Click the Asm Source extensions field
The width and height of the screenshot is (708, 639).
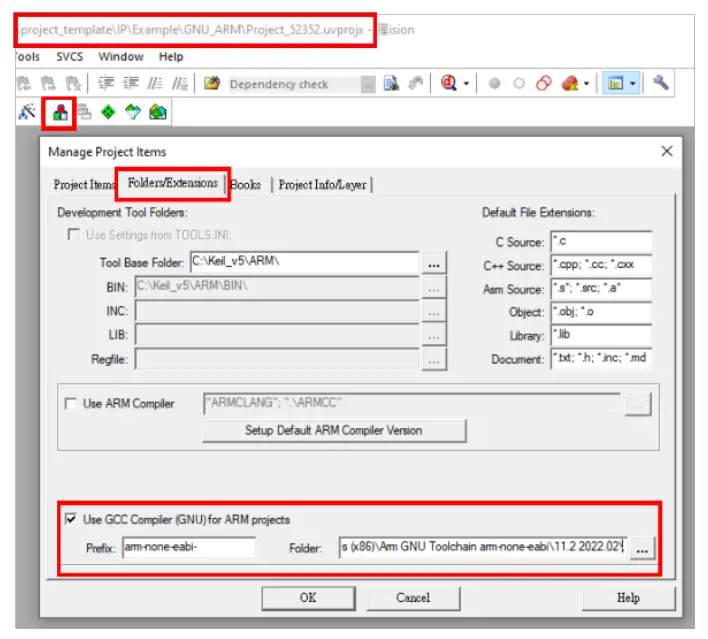[x=601, y=289]
